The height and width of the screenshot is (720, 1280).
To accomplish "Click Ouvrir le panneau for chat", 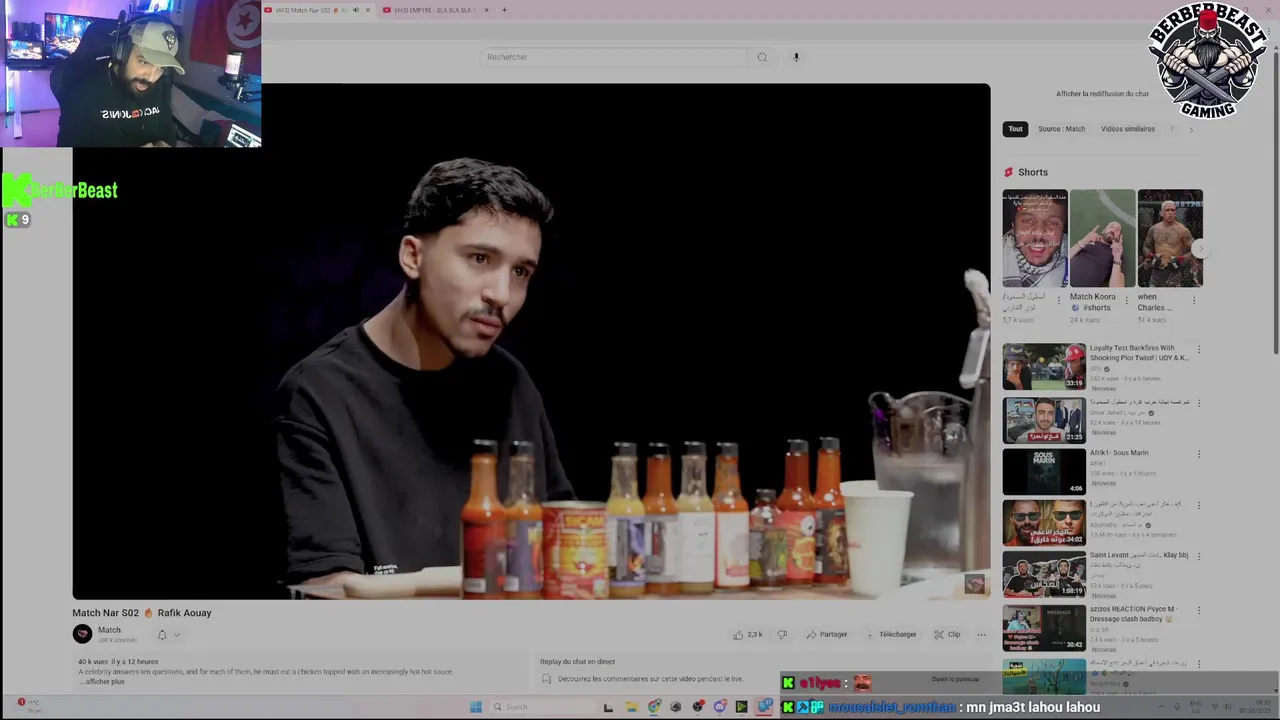I will (x=955, y=679).
